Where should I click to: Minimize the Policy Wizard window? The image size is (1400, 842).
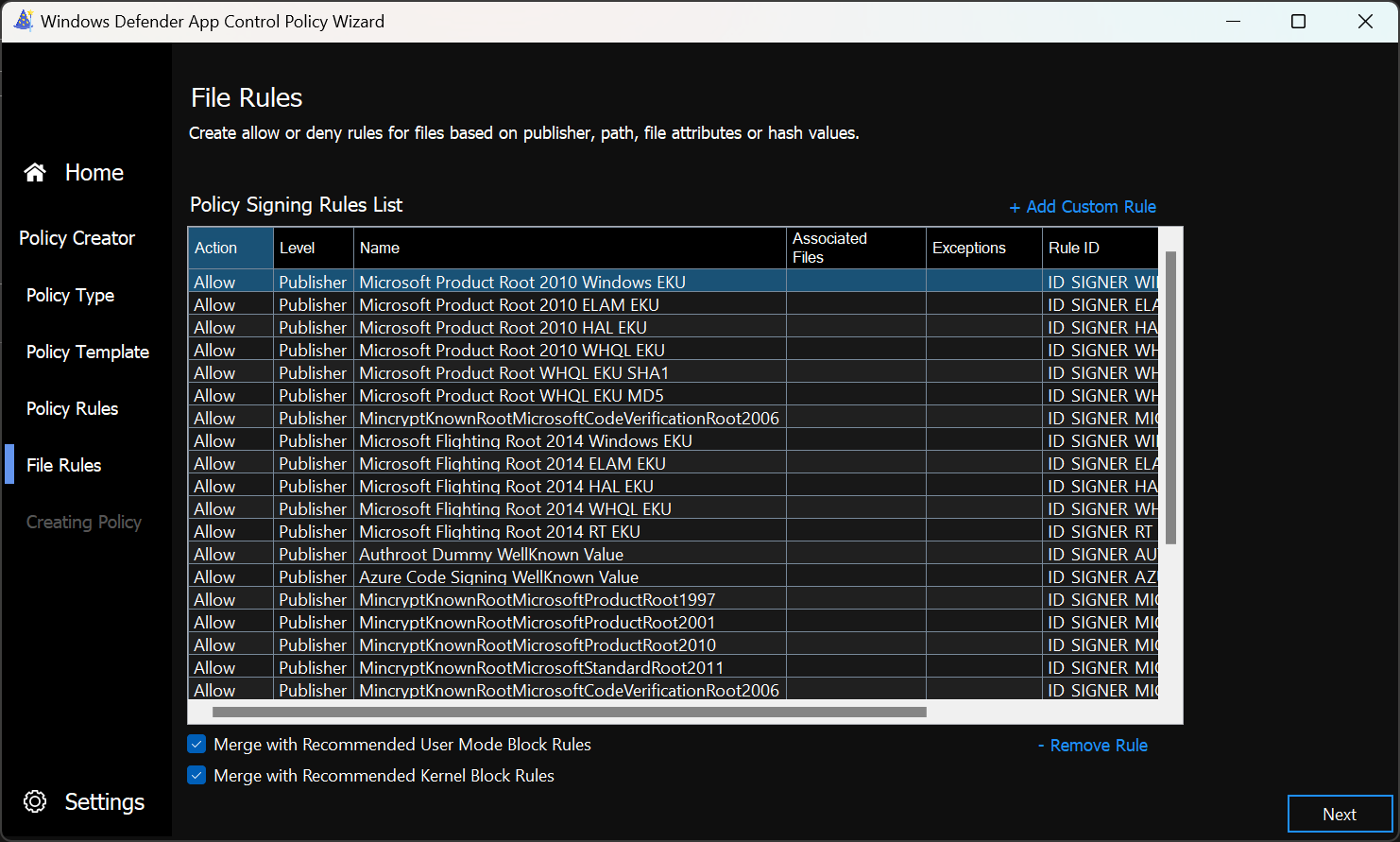[1233, 21]
